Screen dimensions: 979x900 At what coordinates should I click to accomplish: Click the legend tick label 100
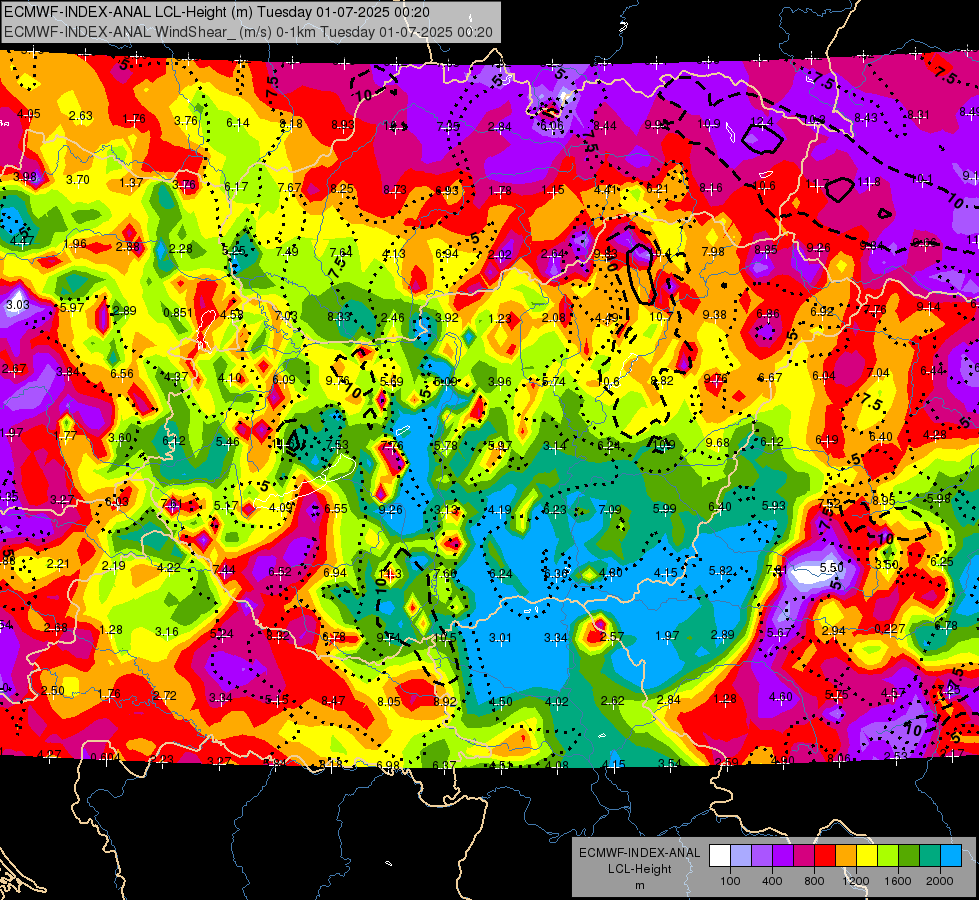click(x=730, y=881)
